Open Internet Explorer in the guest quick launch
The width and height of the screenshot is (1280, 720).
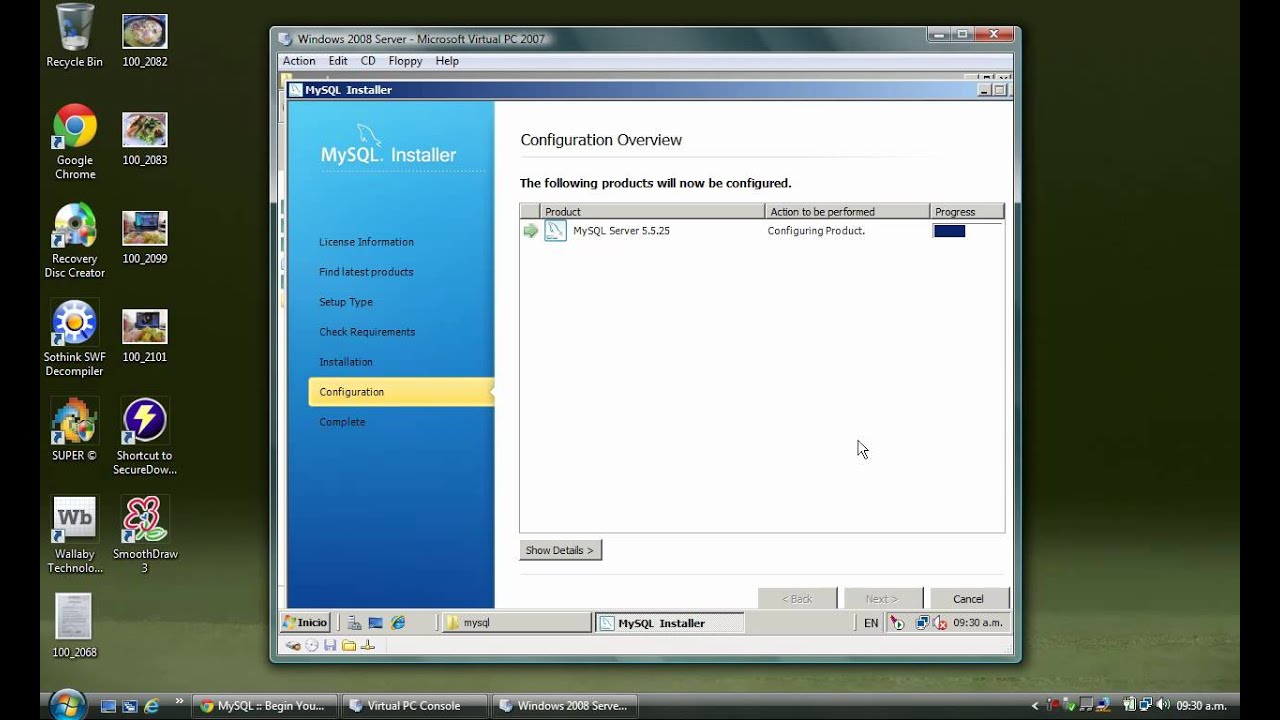[398, 623]
